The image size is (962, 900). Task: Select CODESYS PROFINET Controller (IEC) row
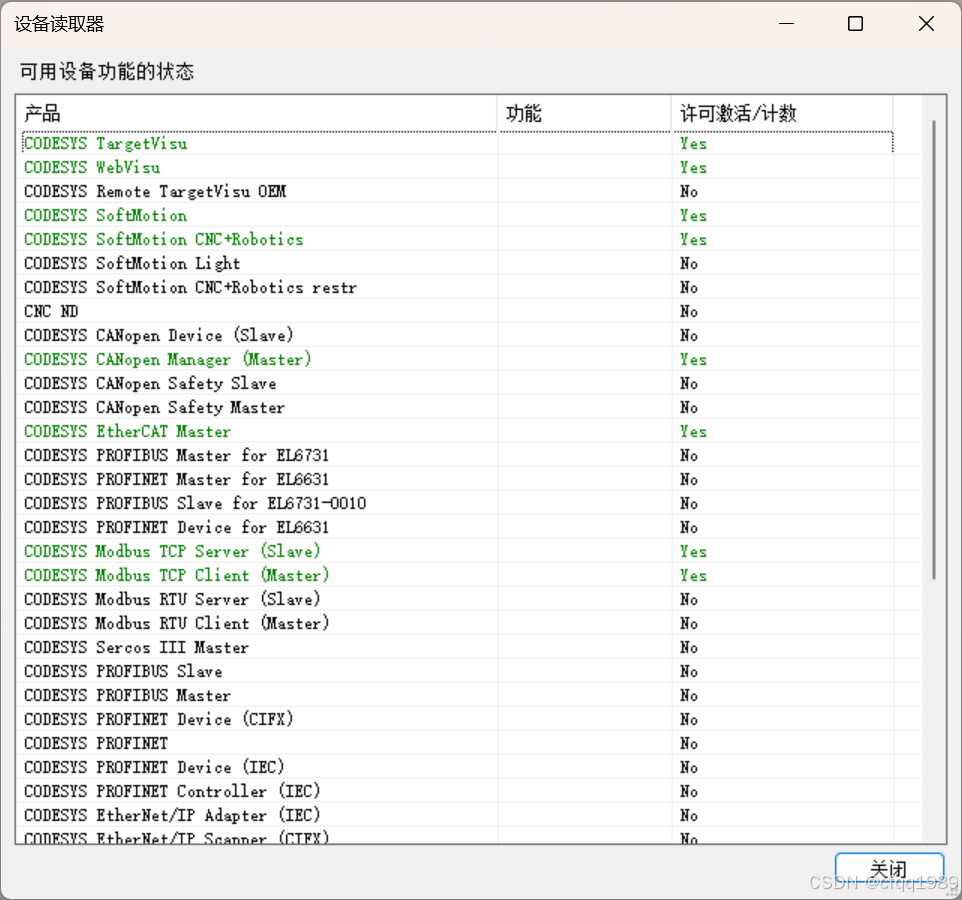(x=458, y=791)
